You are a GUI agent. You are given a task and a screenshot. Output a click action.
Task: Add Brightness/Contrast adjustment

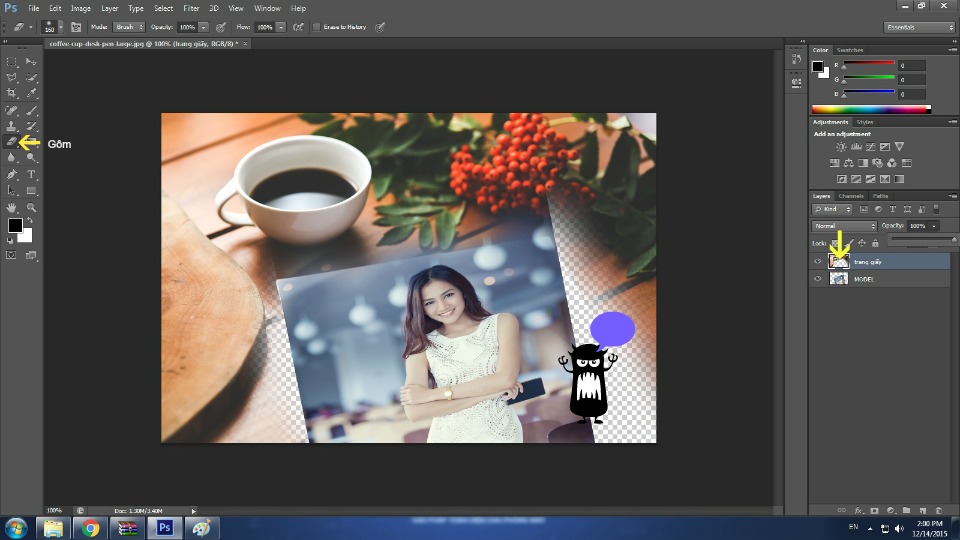click(x=841, y=147)
